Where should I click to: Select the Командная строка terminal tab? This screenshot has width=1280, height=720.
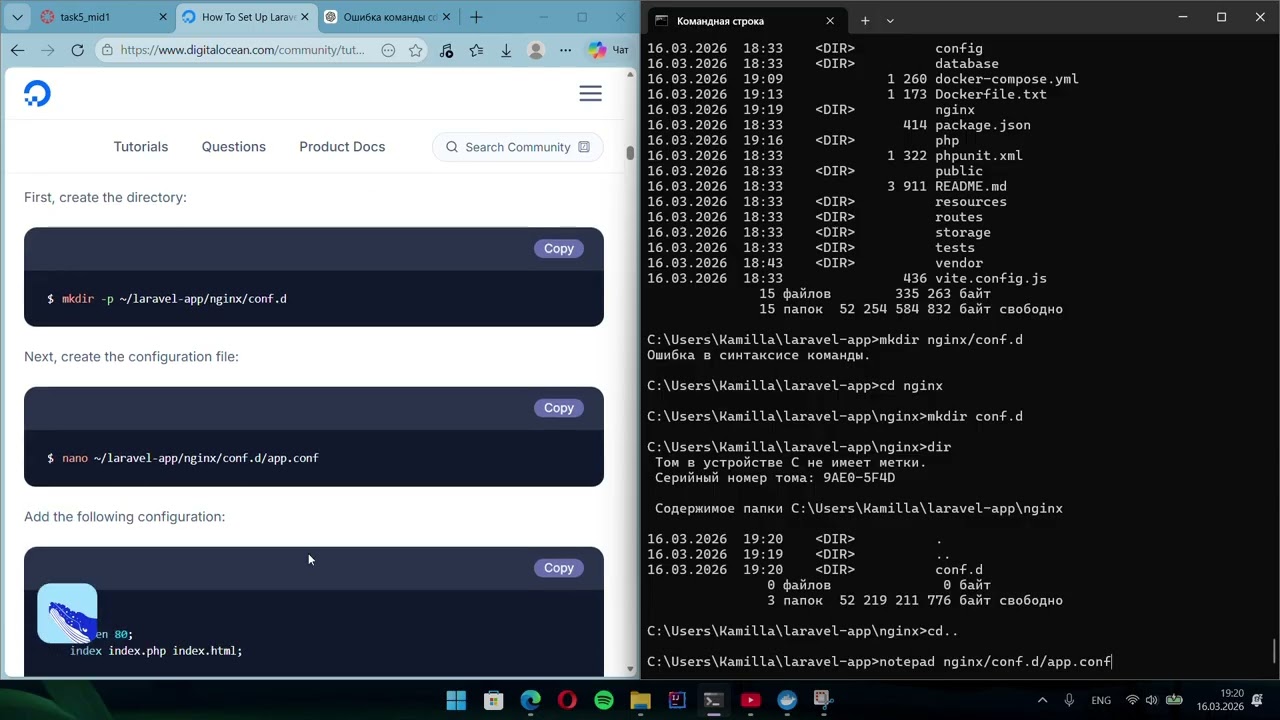point(745,20)
